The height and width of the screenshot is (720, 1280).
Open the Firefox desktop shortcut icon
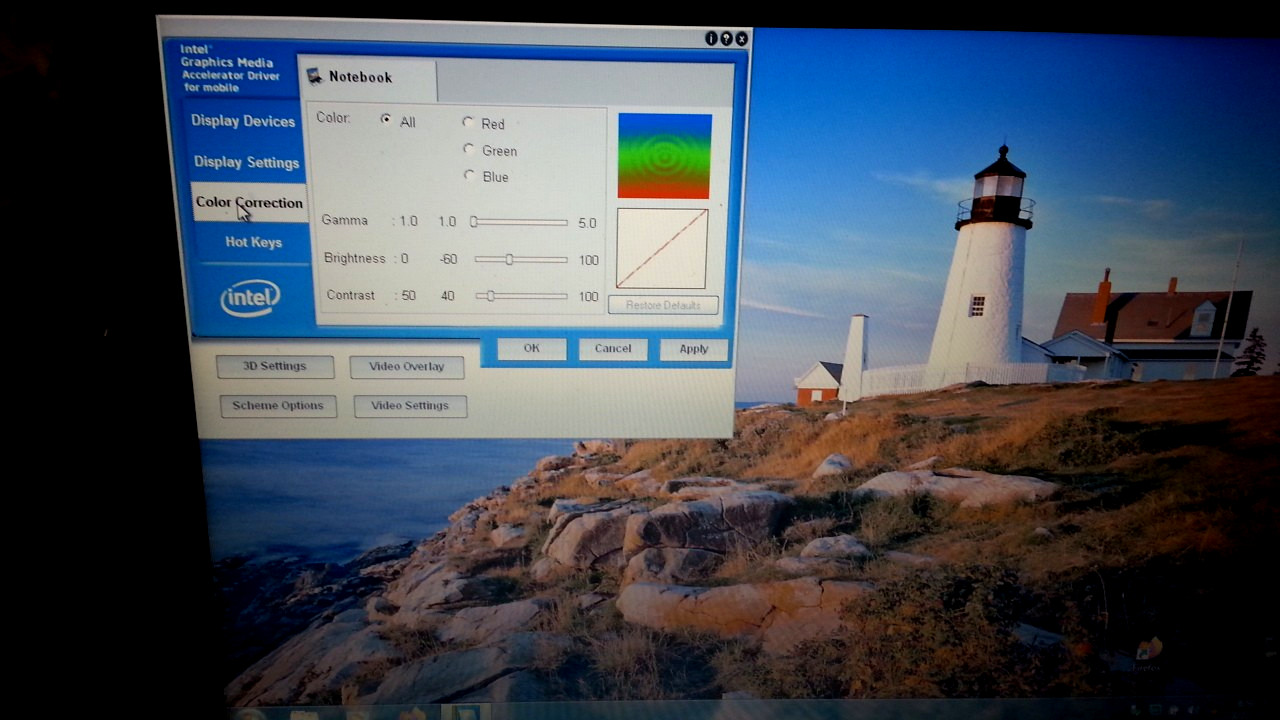[1148, 650]
